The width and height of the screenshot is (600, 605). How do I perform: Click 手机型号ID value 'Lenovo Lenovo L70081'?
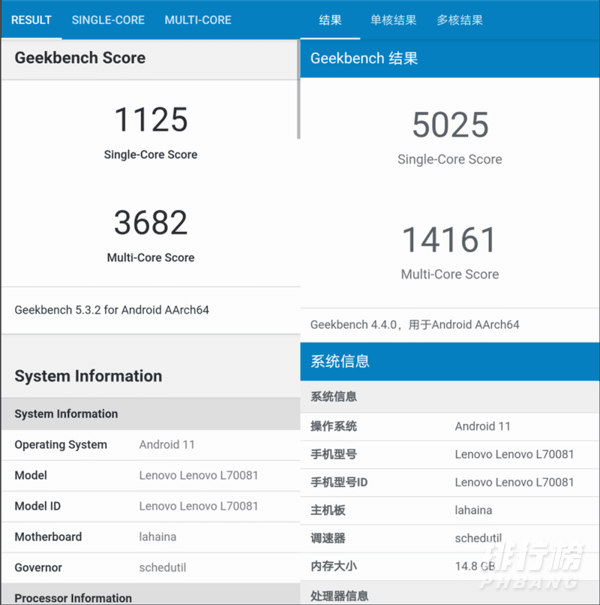coord(514,482)
